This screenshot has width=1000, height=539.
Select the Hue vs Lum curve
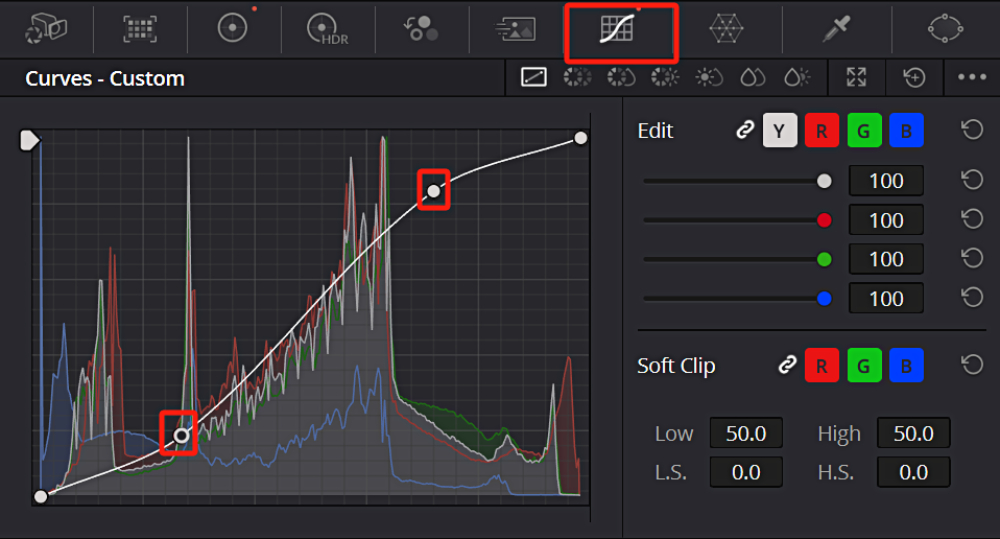coord(665,77)
